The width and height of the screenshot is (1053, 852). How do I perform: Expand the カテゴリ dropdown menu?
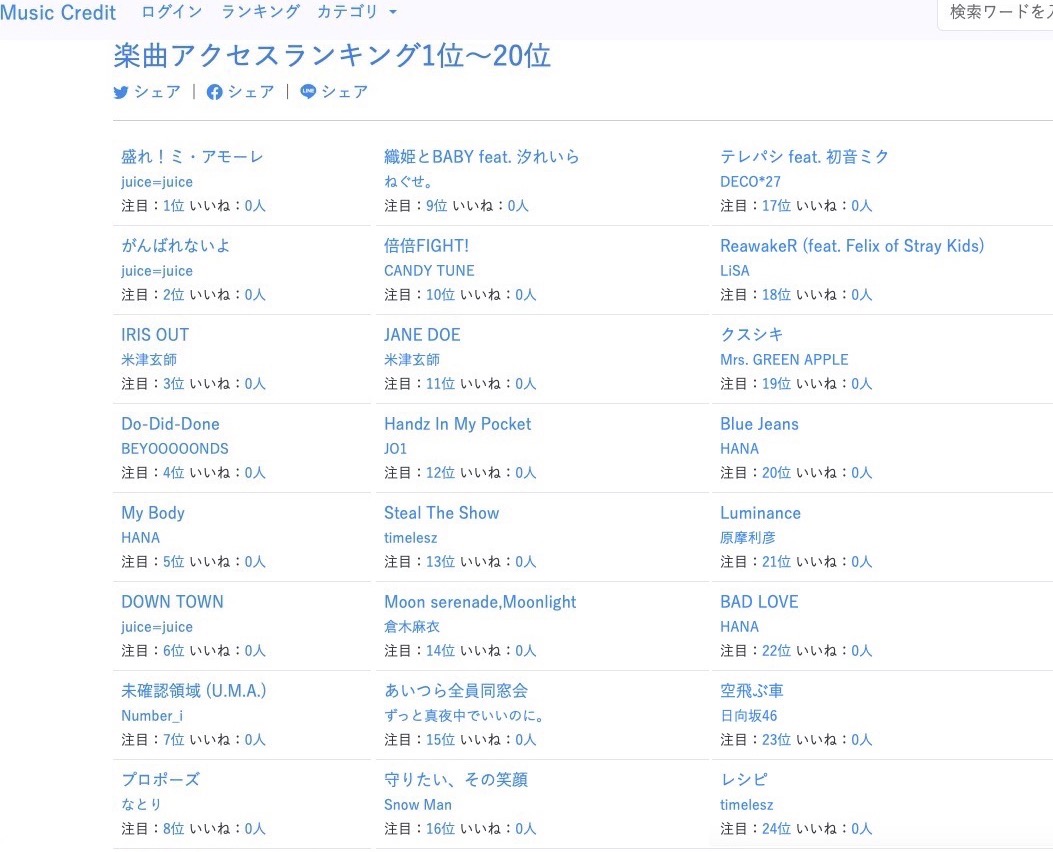[x=357, y=12]
